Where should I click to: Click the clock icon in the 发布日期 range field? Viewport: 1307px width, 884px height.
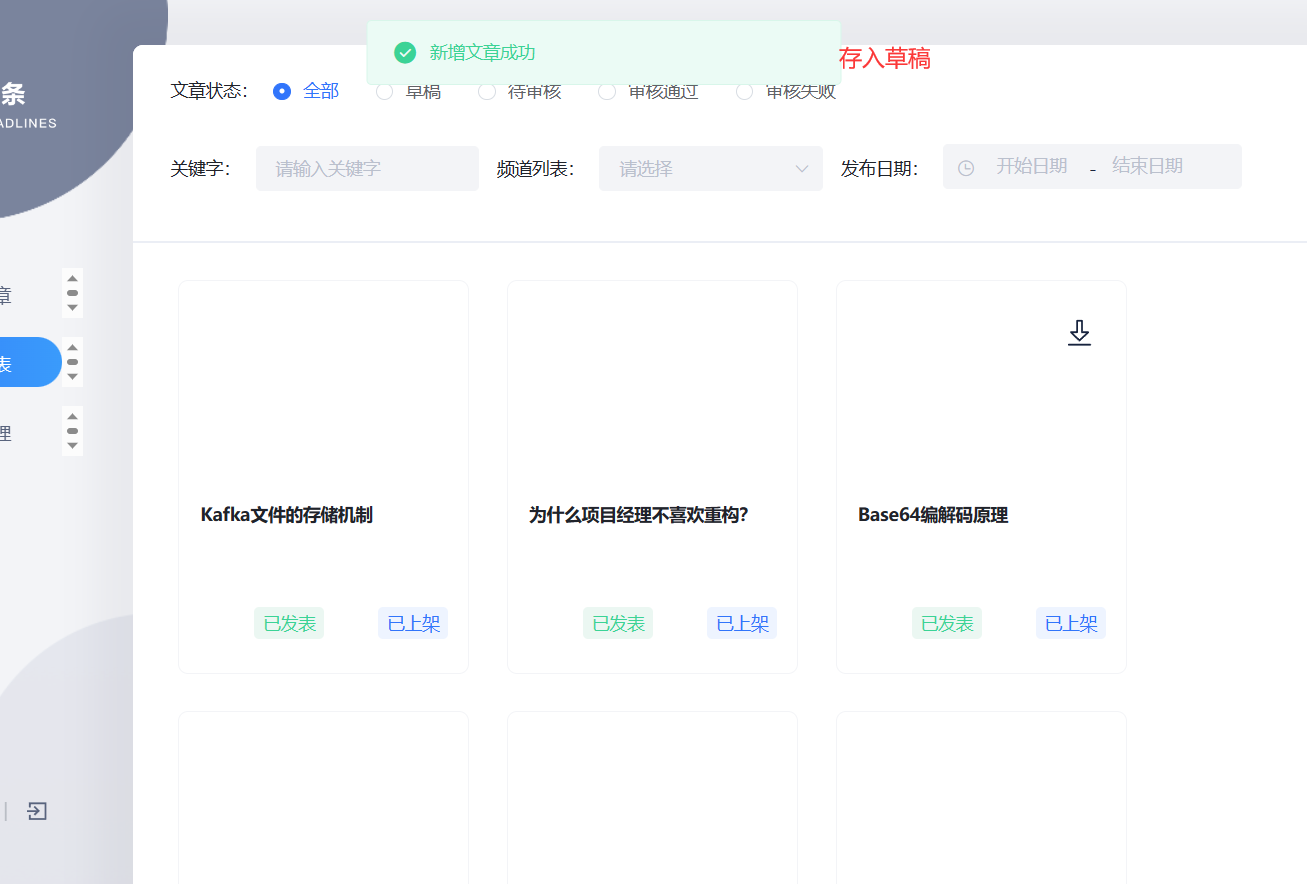tap(966, 168)
